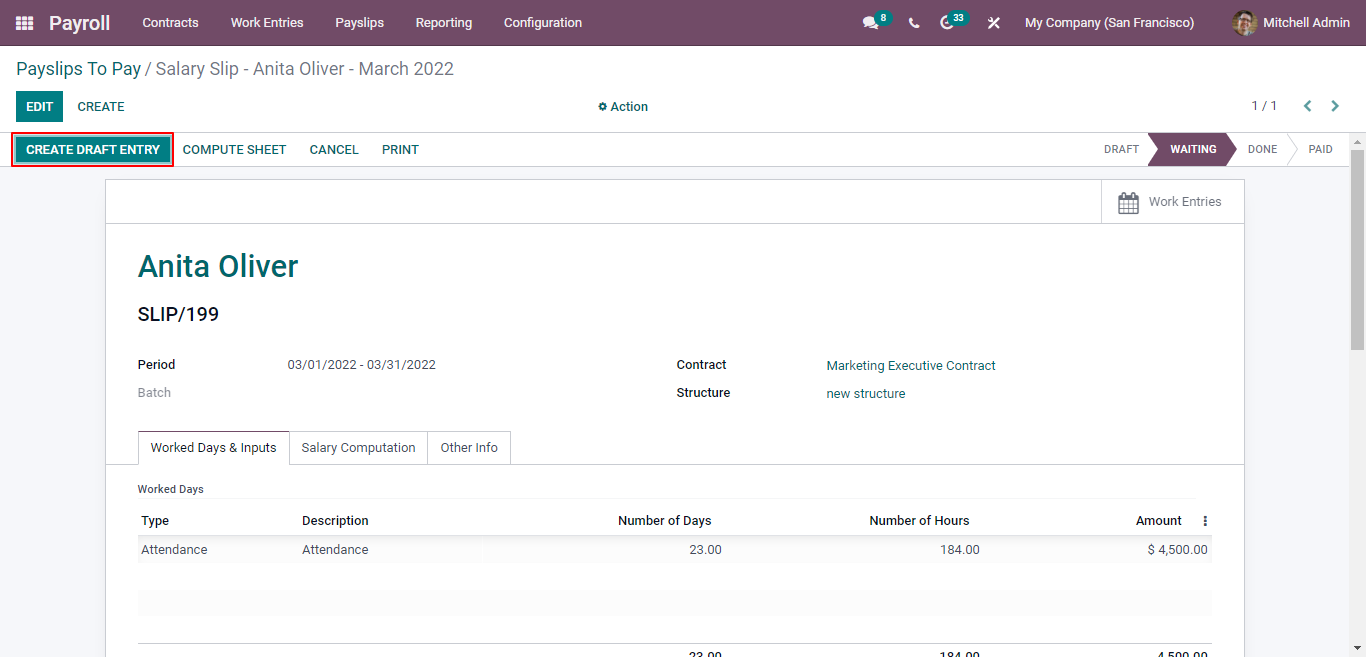Click the 1 / 1 pager counter
Image resolution: width=1366 pixels, height=657 pixels.
tap(1264, 106)
